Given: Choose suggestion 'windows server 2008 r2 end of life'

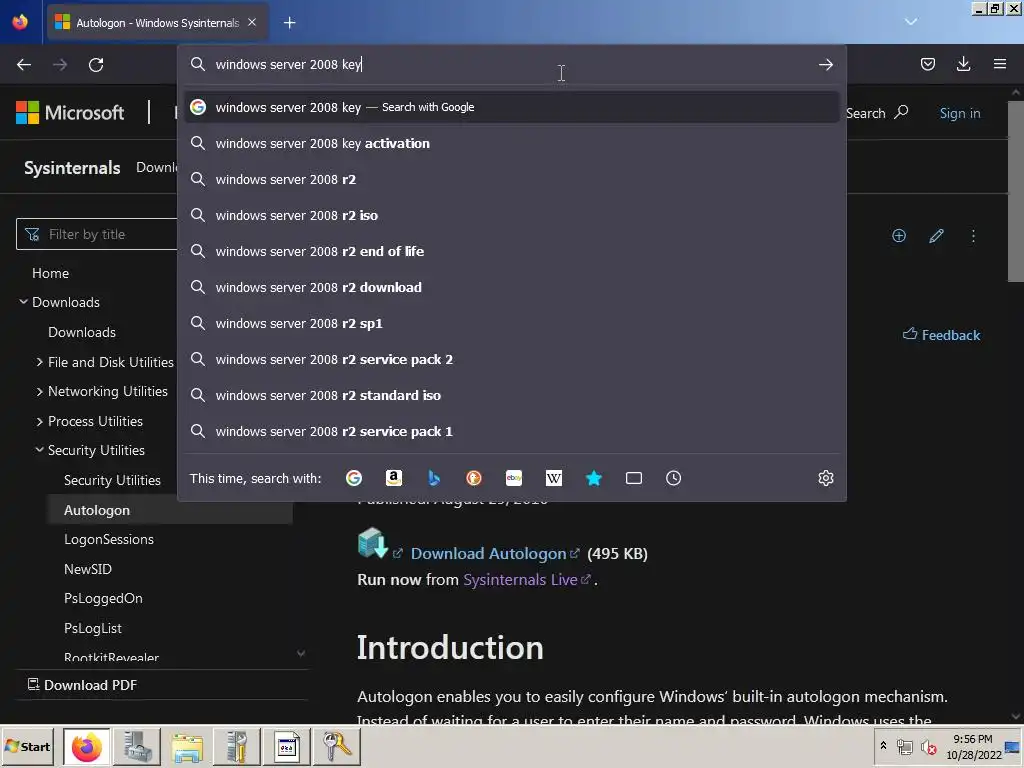Looking at the screenshot, I should 511,251.
